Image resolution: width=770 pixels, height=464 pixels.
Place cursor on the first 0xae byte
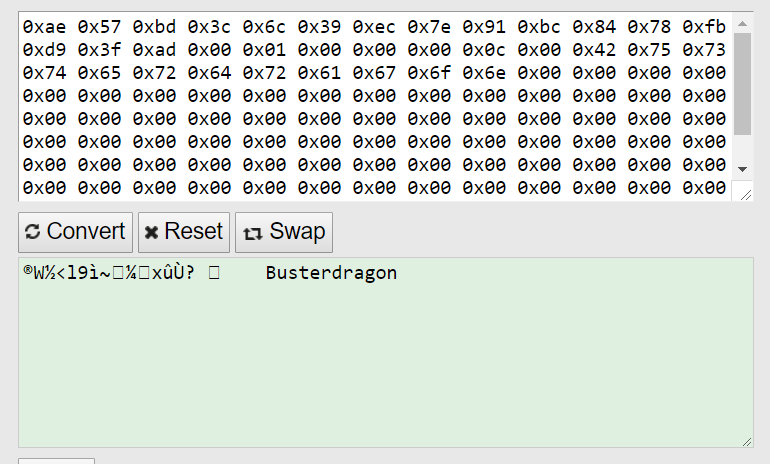(x=44, y=27)
